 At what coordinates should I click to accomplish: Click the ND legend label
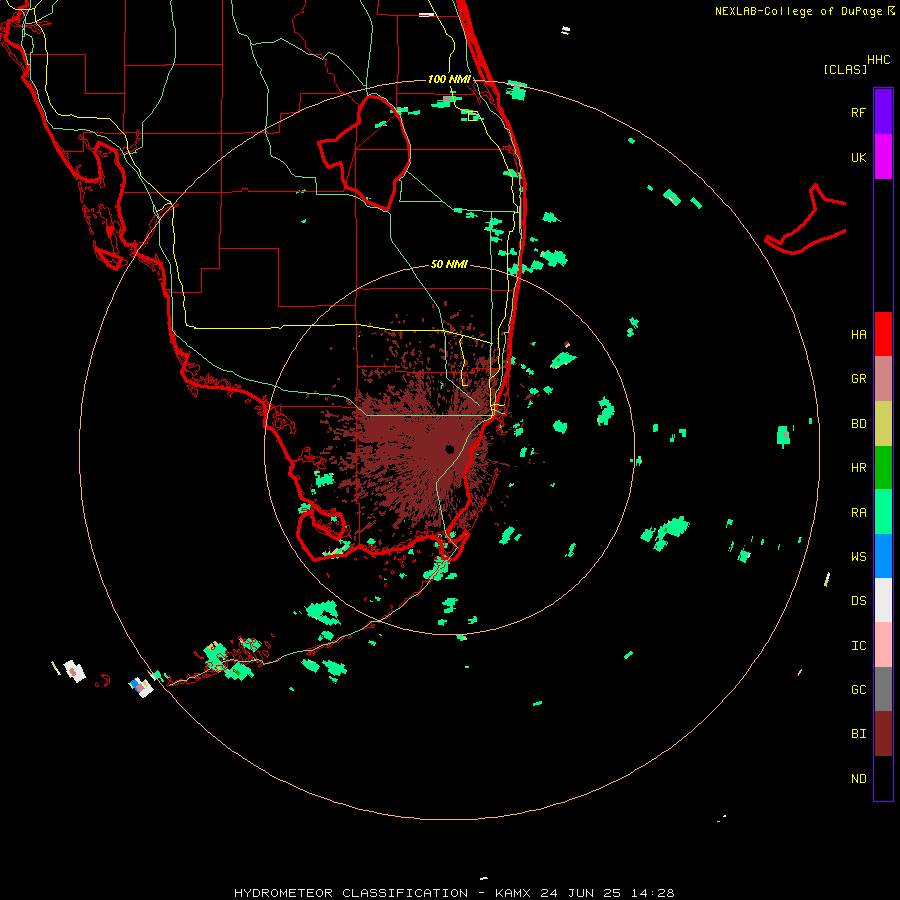858,778
